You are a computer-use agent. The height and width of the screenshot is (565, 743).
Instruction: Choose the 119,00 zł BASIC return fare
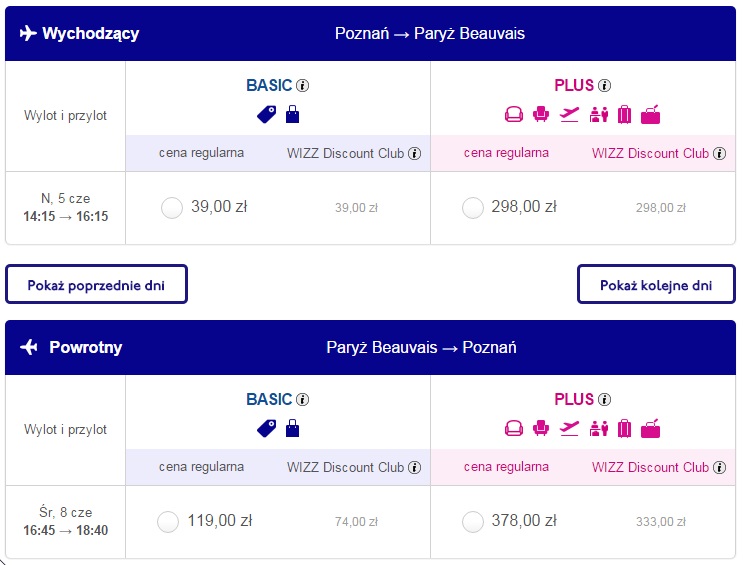click(x=169, y=521)
